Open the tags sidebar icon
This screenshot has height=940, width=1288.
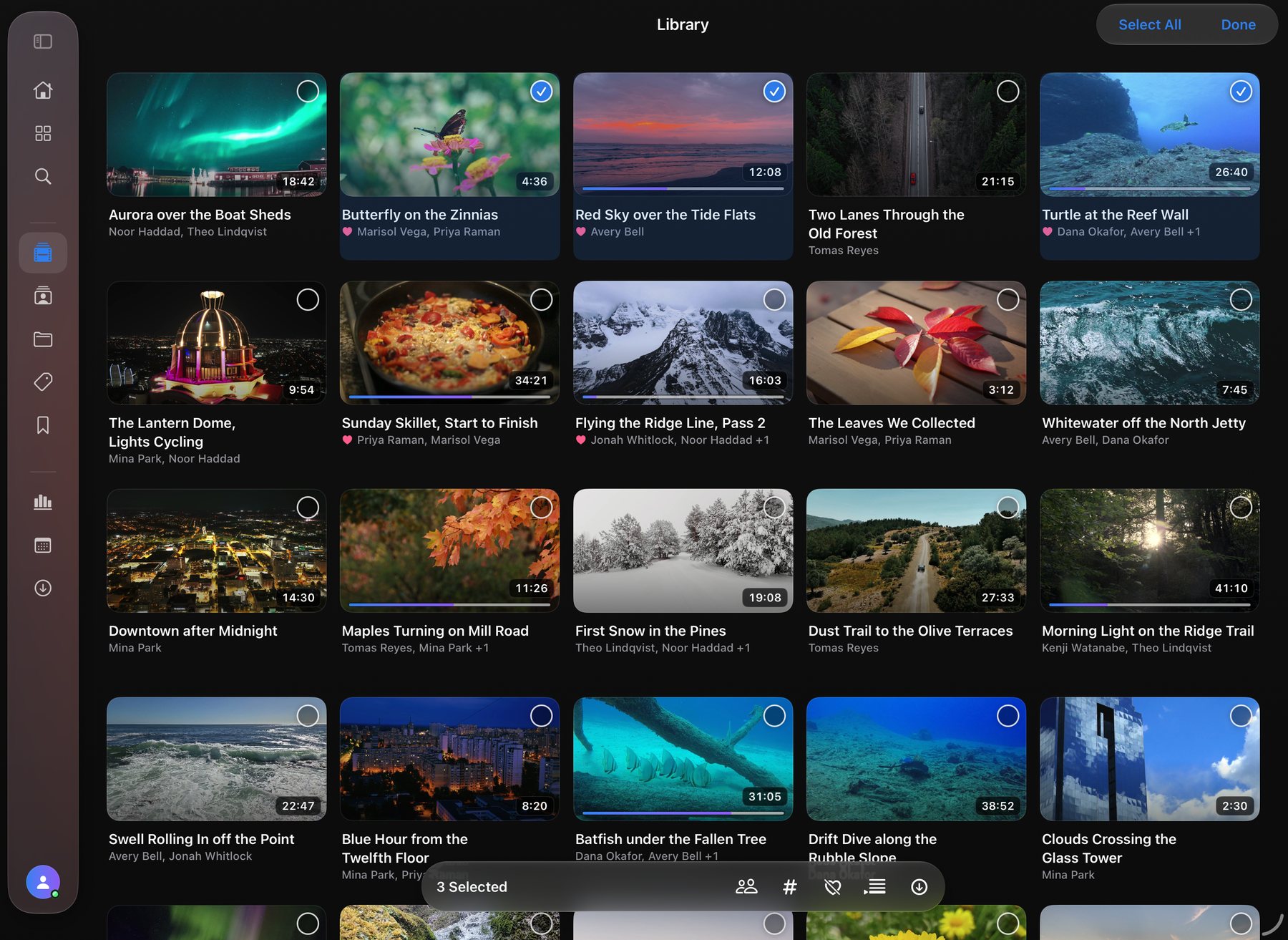[x=43, y=382]
